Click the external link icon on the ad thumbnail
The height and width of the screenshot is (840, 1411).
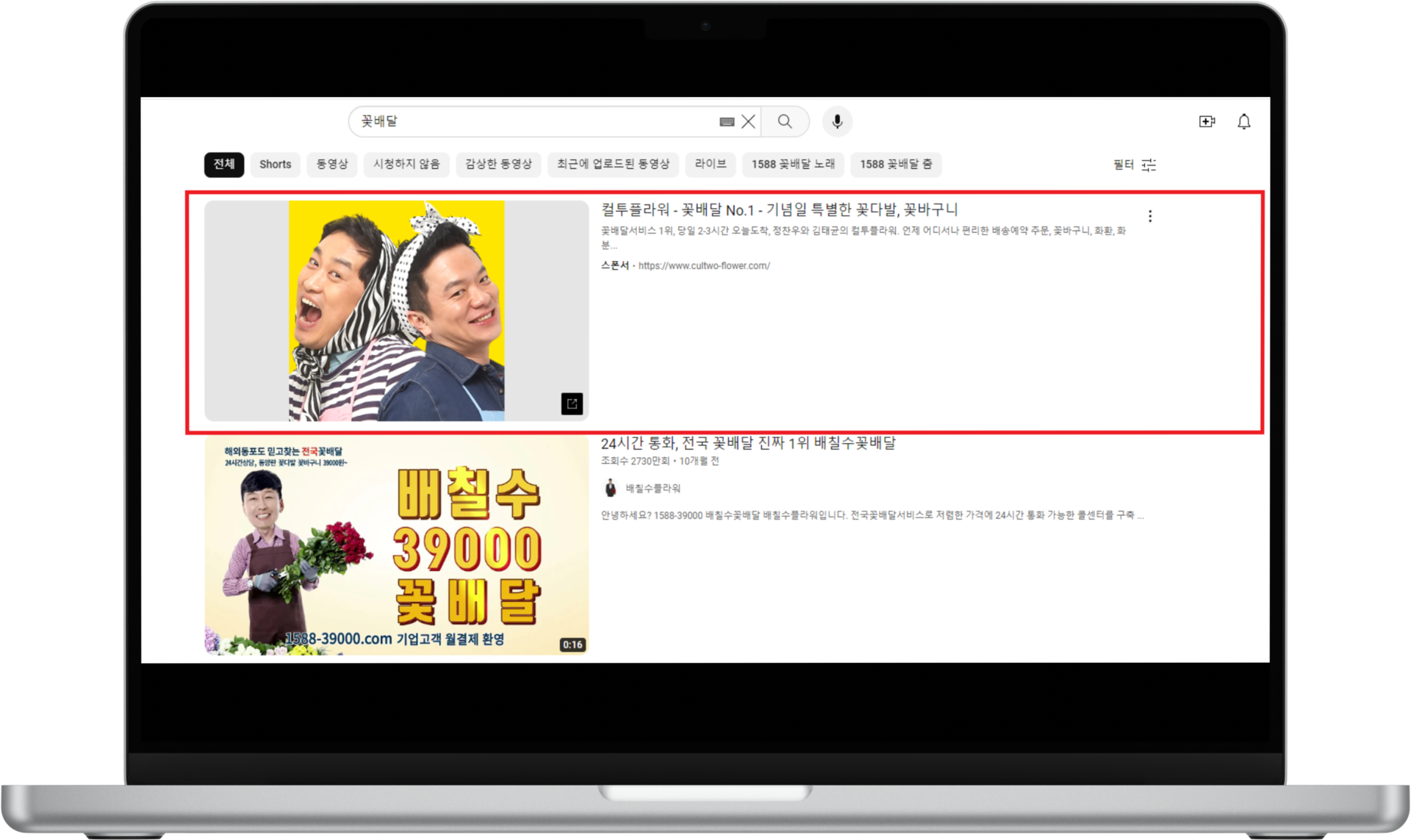pyautogui.click(x=572, y=403)
